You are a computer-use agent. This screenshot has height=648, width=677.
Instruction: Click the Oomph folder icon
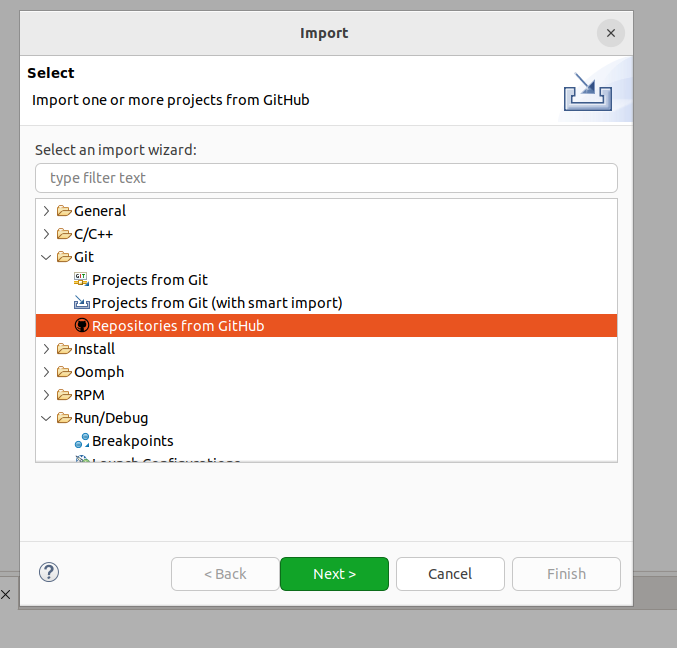pyautogui.click(x=64, y=372)
